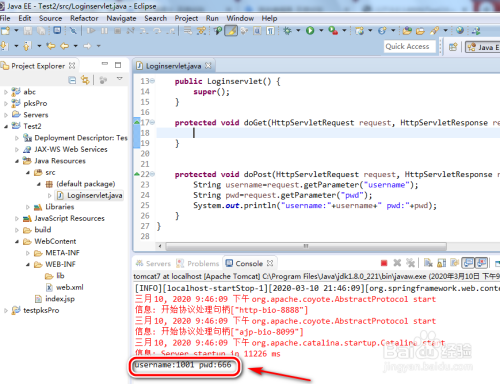Screen dimensions: 500x384
Task: Click the Save icon in toolbar
Action: [28, 31]
